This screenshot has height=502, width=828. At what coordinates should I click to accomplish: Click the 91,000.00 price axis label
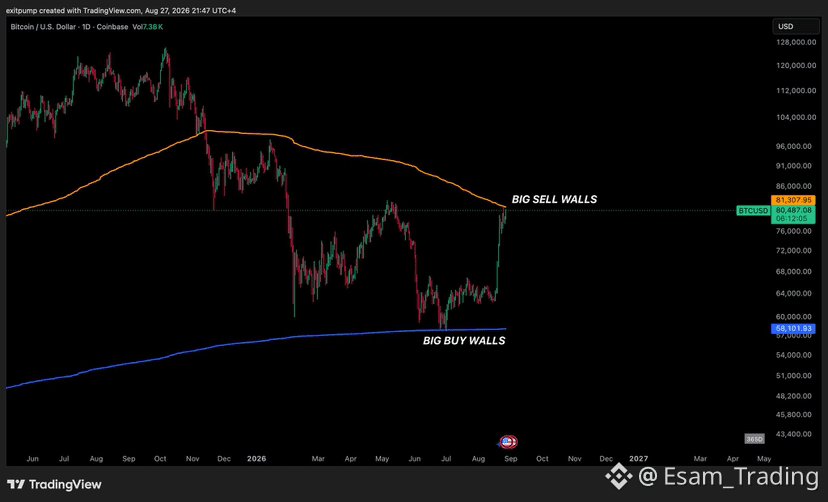click(x=796, y=166)
